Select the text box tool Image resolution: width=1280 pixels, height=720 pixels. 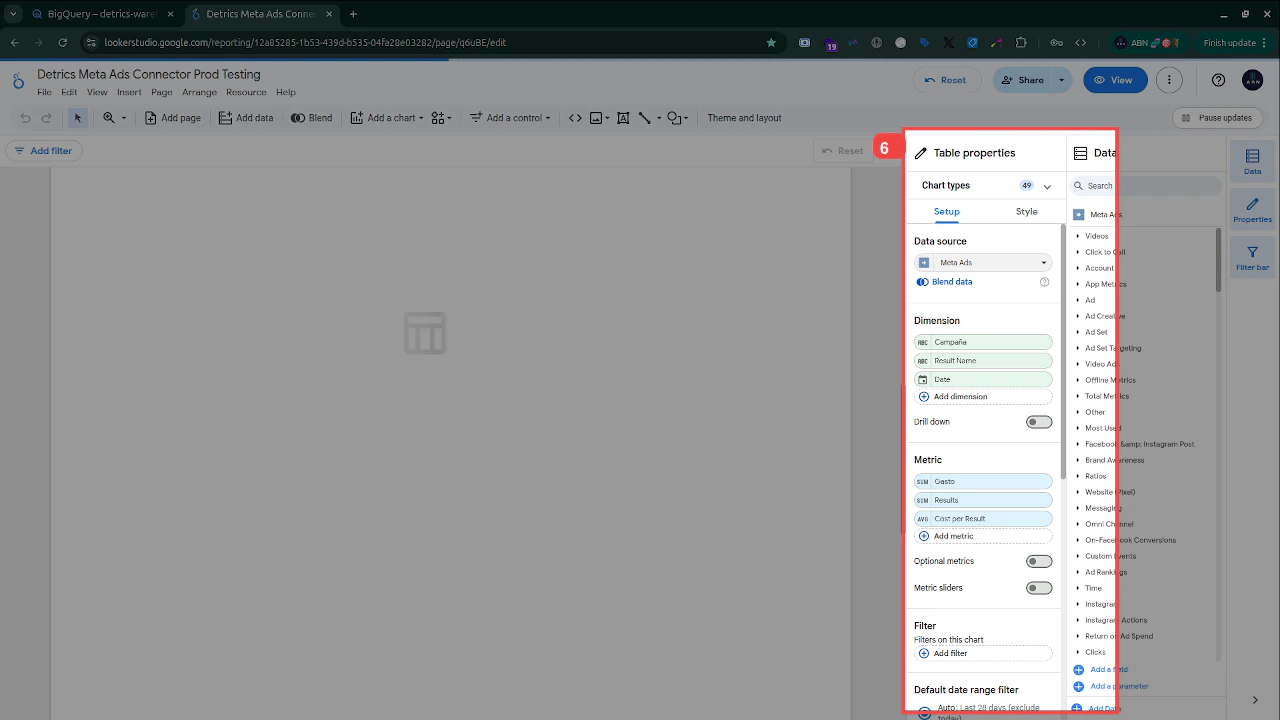point(623,117)
